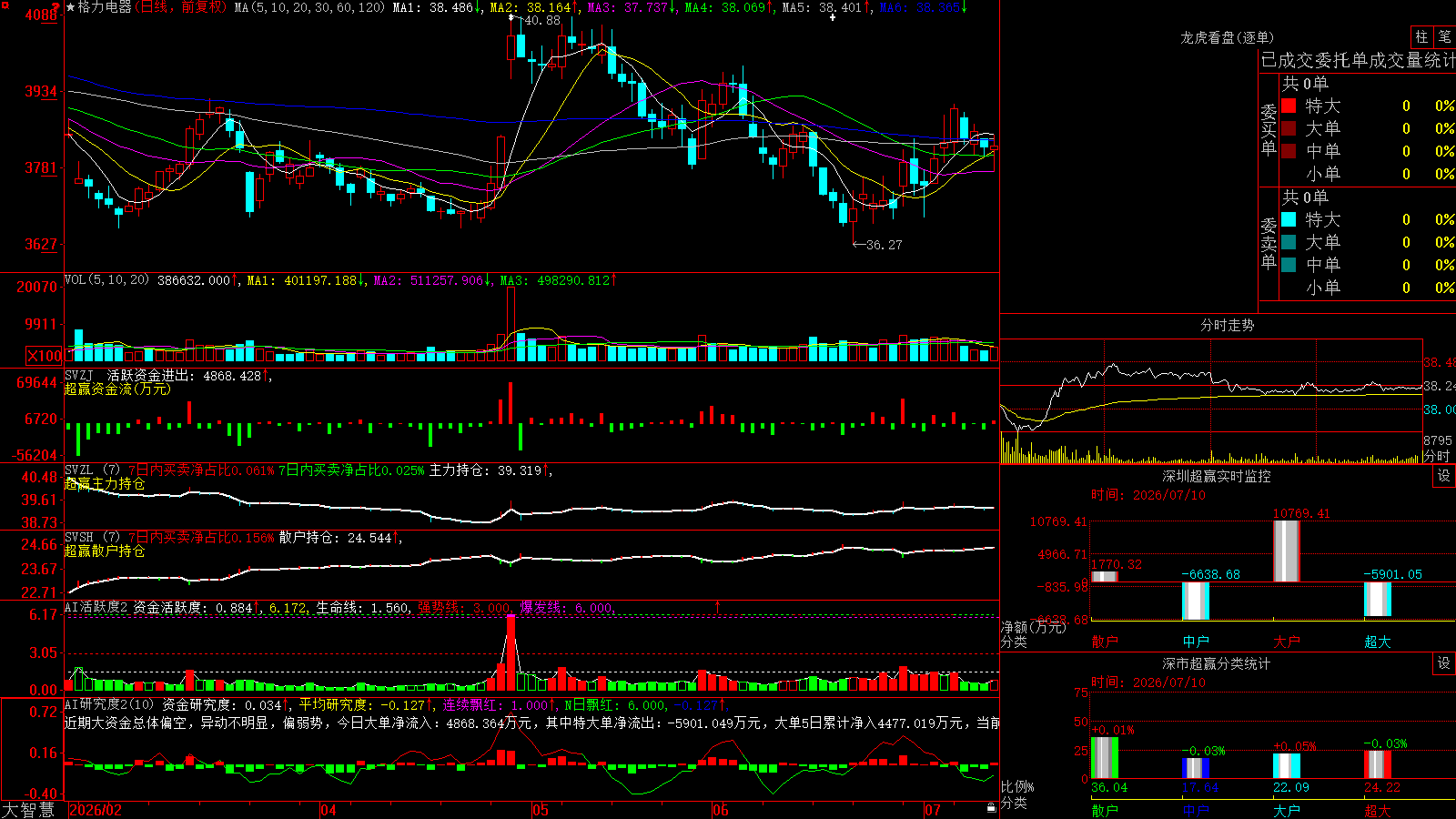Open 设 settings for 深市超赢分类统计
1456x819 pixels.
pyautogui.click(x=1444, y=663)
